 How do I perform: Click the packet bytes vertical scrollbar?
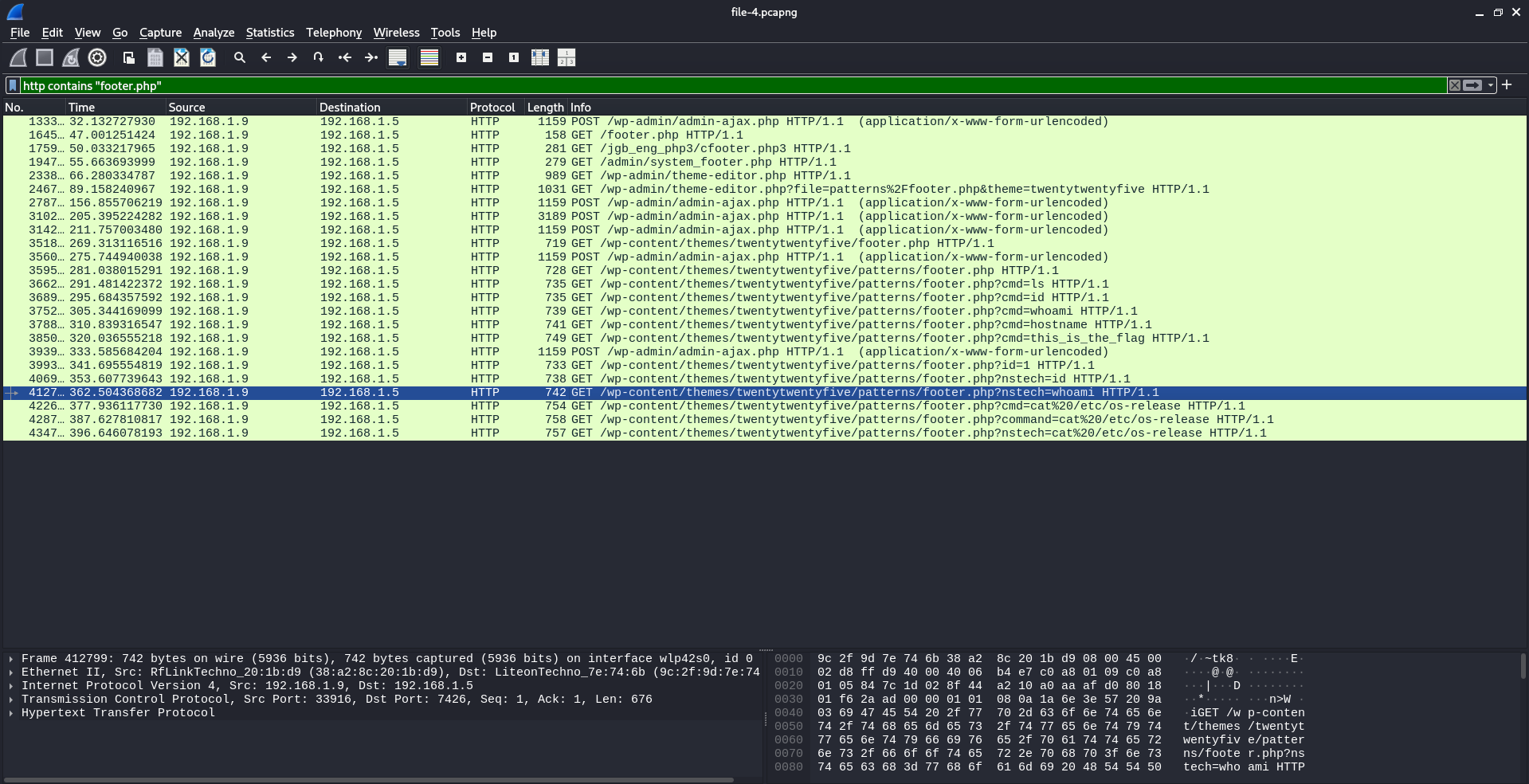tap(1523, 666)
